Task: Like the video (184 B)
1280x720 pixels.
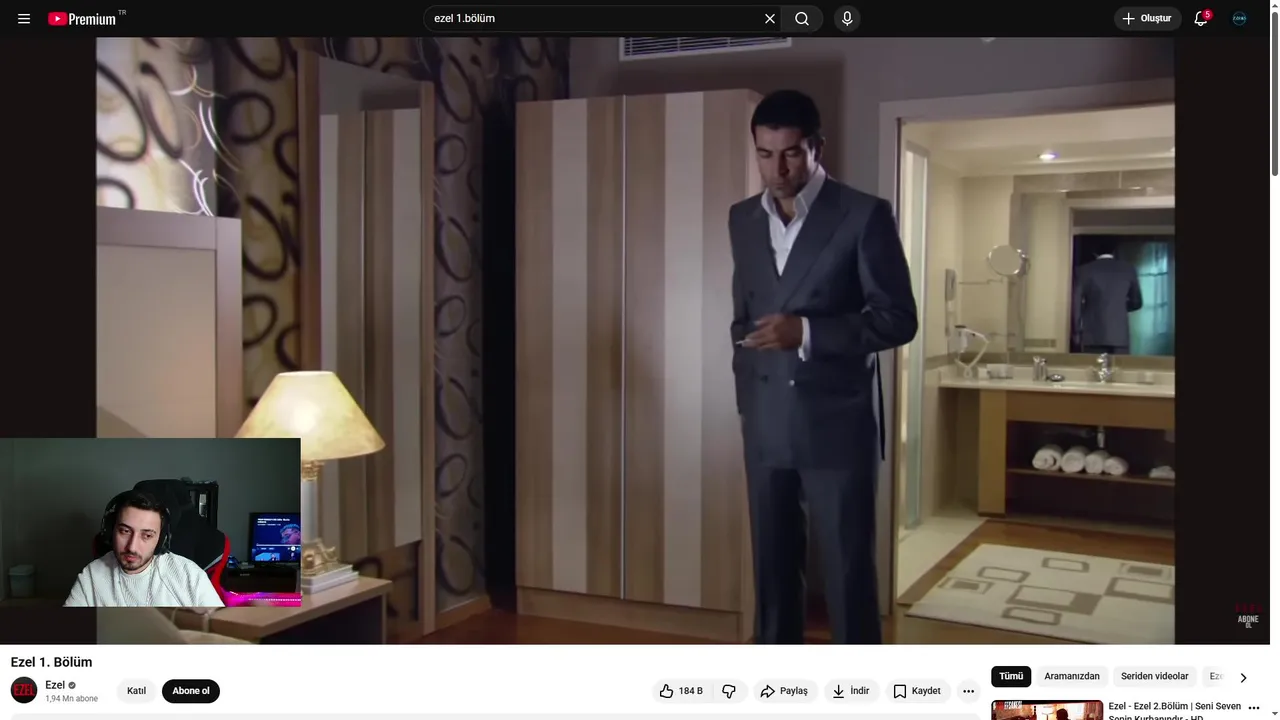Action: click(x=681, y=691)
